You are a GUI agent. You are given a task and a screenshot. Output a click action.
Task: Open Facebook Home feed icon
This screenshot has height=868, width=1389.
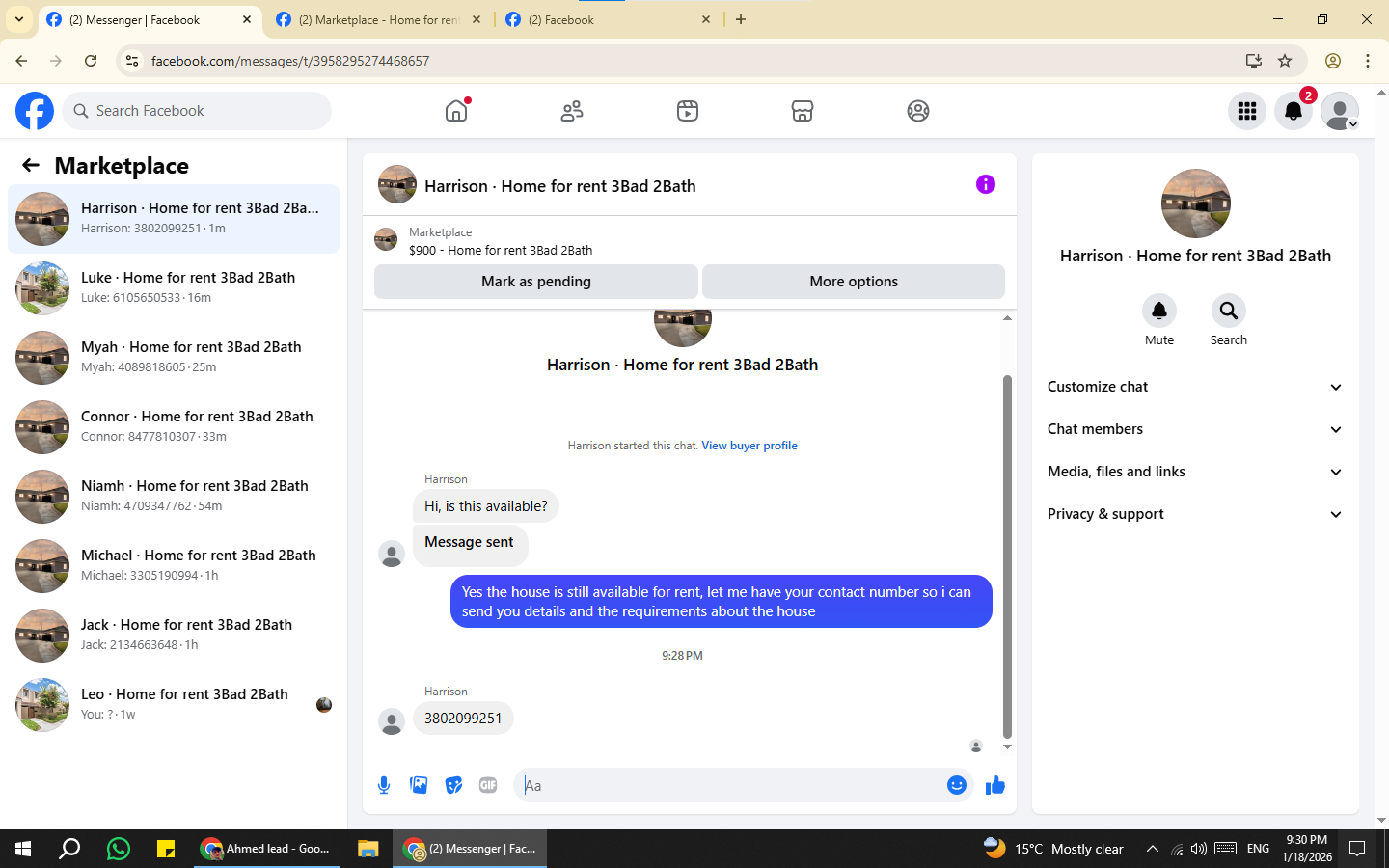pyautogui.click(x=456, y=111)
